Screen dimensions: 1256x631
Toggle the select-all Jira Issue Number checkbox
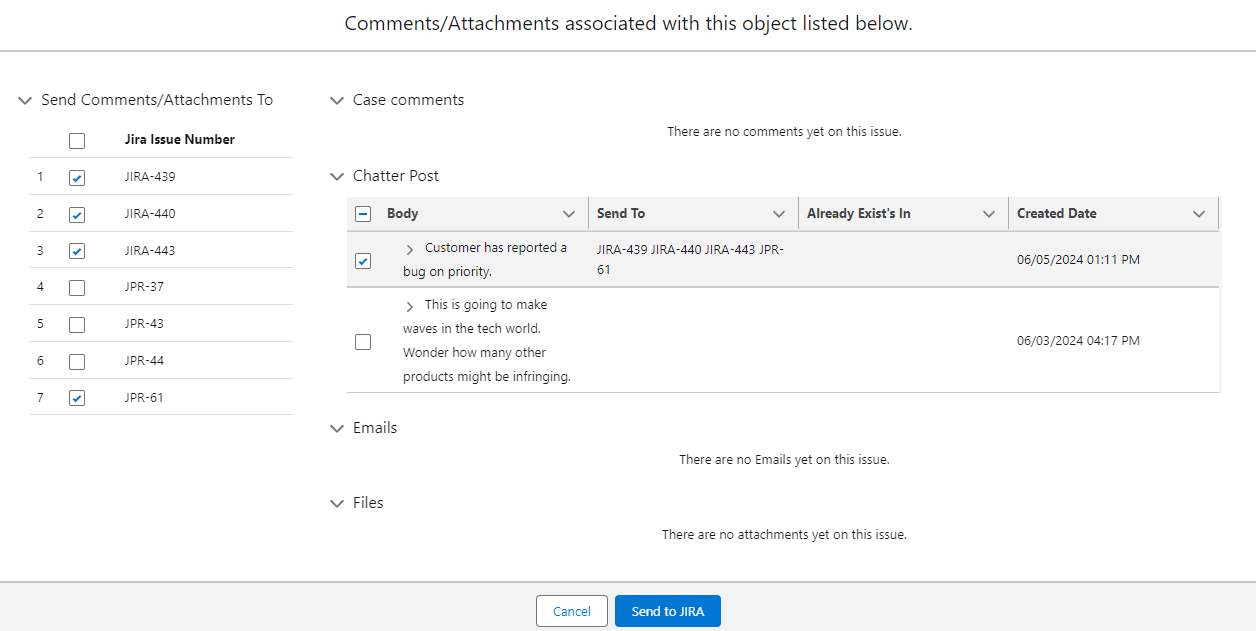pos(77,141)
